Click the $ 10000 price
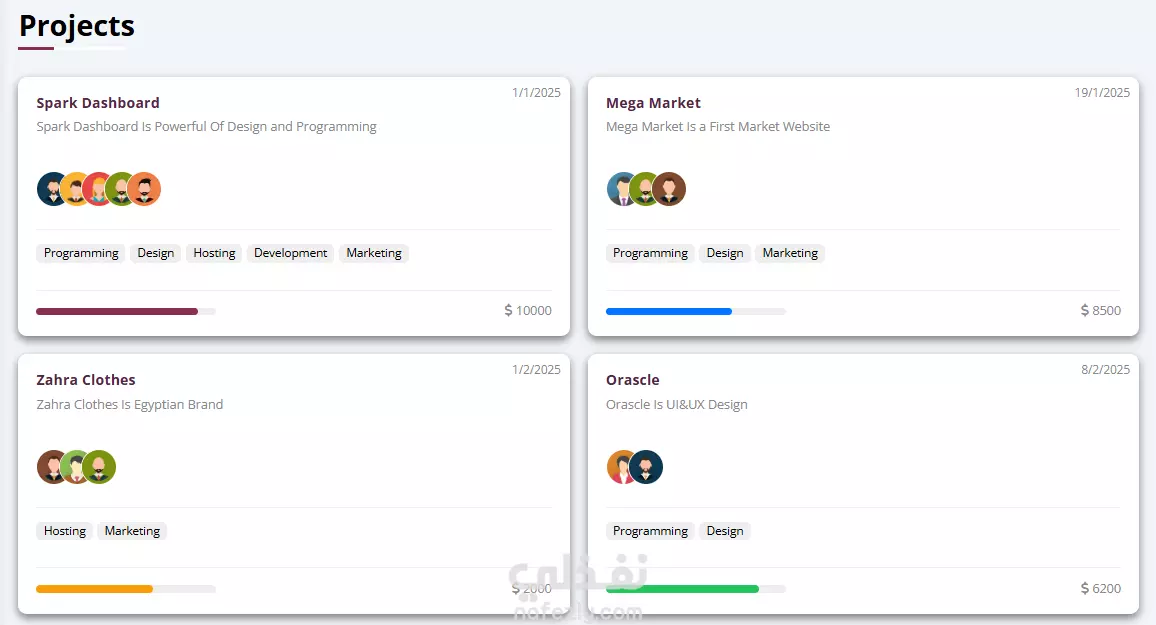The width and height of the screenshot is (1156, 625). (528, 310)
